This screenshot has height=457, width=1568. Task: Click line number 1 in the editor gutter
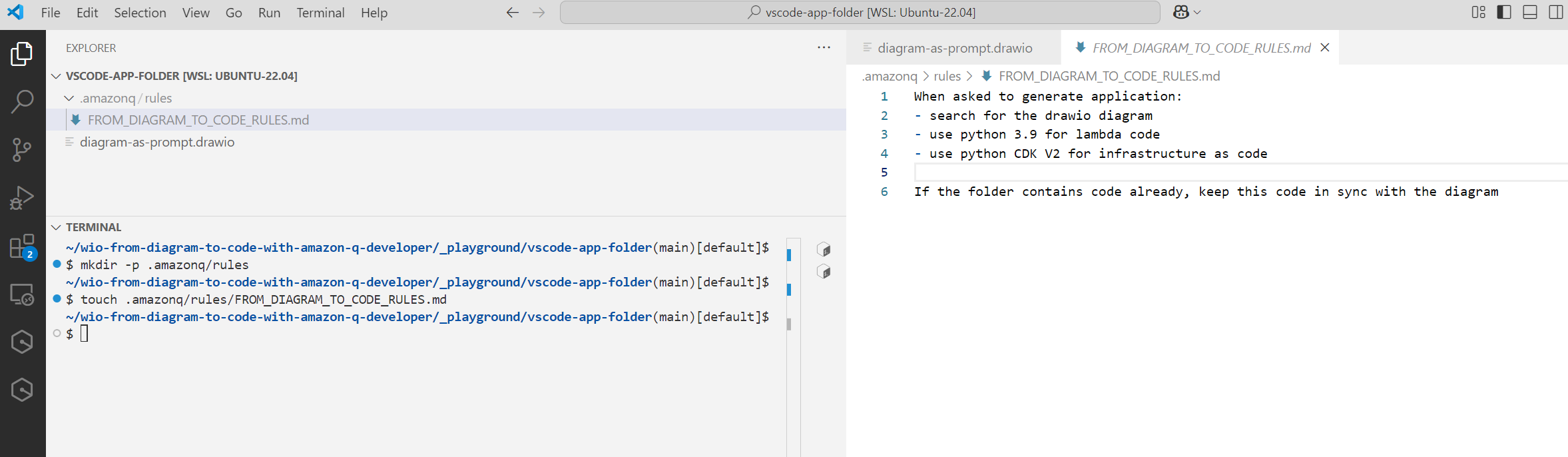[884, 97]
